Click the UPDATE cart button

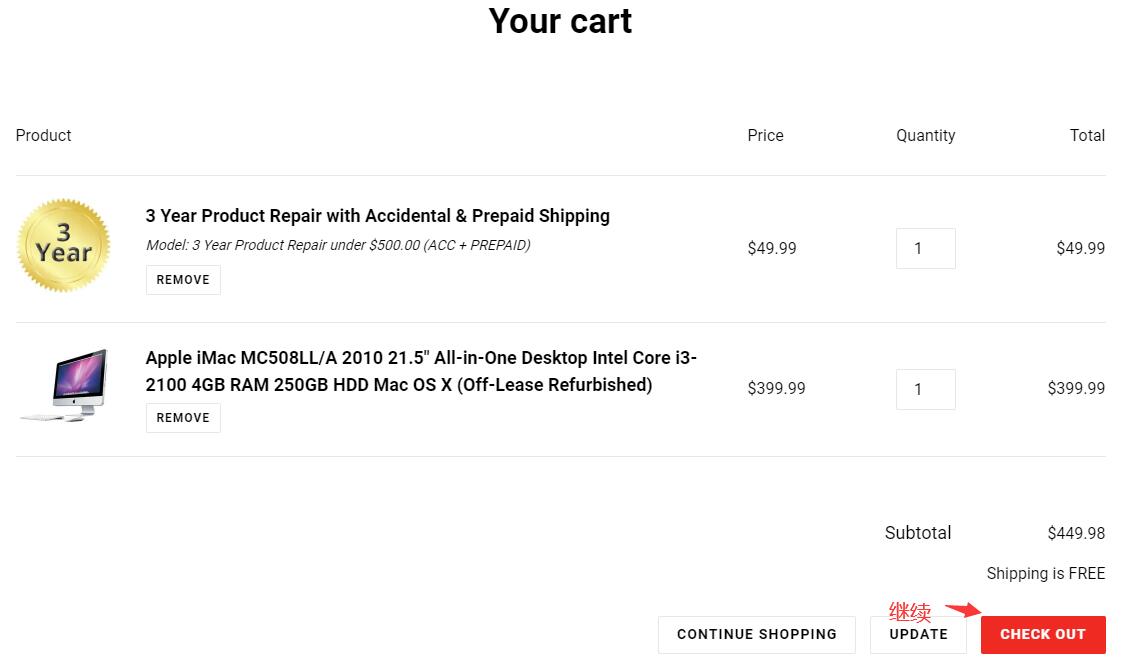(918, 634)
